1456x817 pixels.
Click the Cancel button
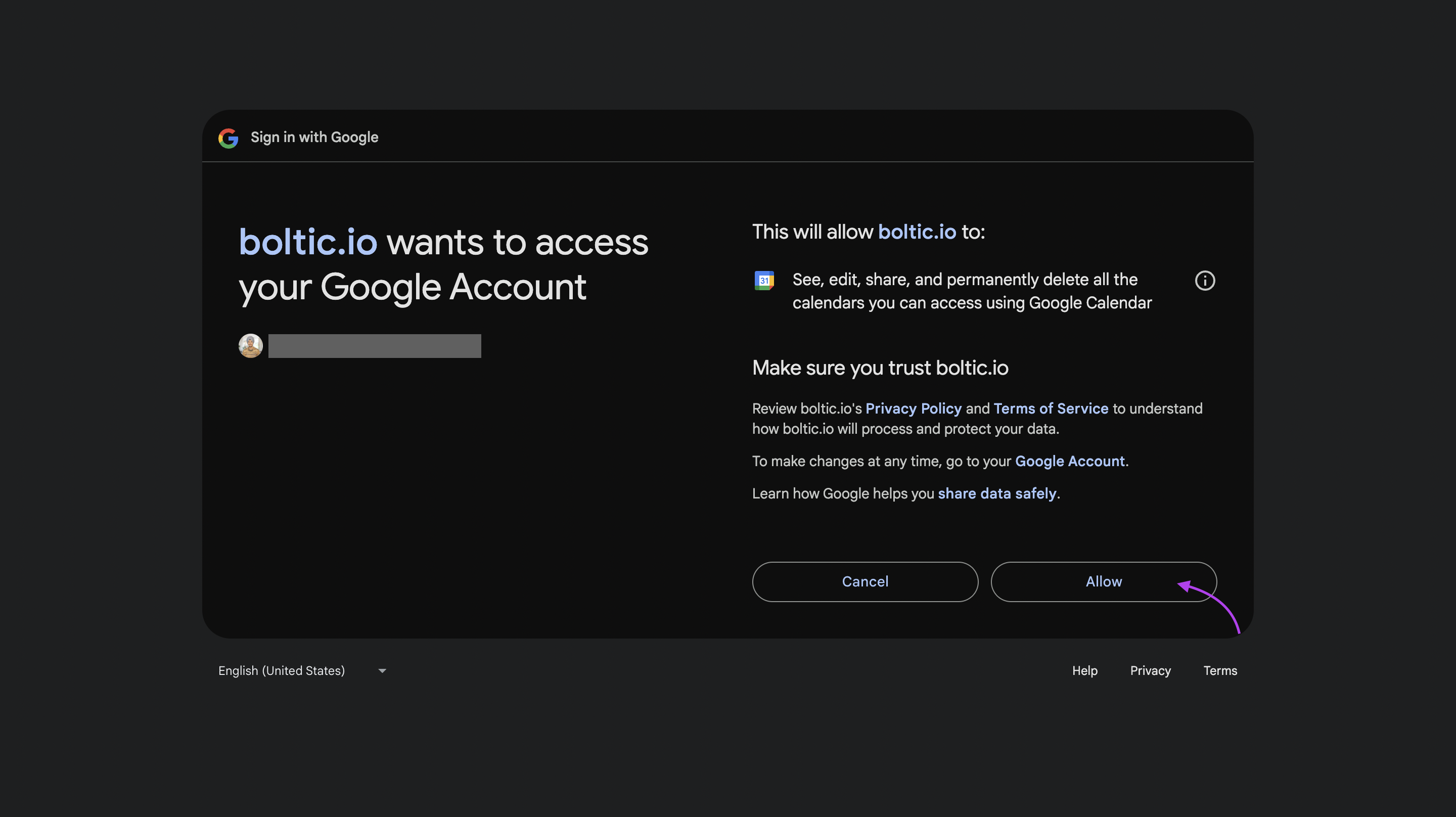pyautogui.click(x=865, y=581)
